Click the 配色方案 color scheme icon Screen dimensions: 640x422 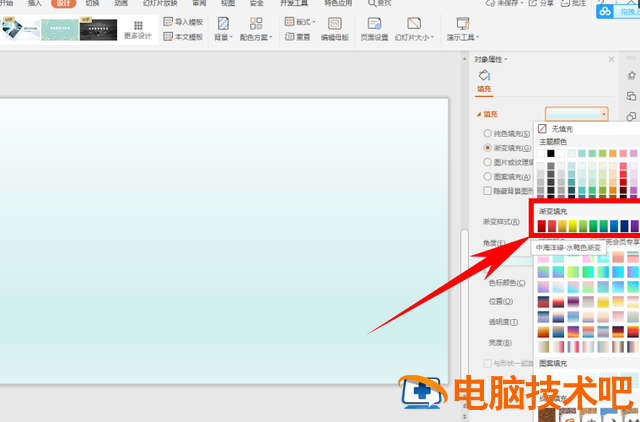pyautogui.click(x=256, y=24)
